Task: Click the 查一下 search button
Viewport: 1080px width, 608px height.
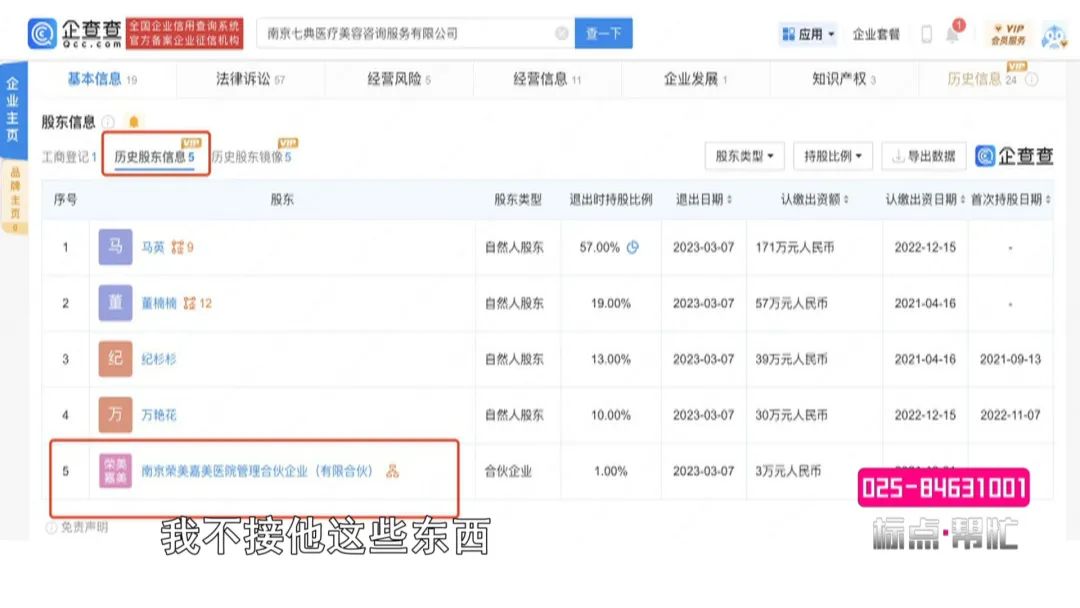Action: pos(603,33)
